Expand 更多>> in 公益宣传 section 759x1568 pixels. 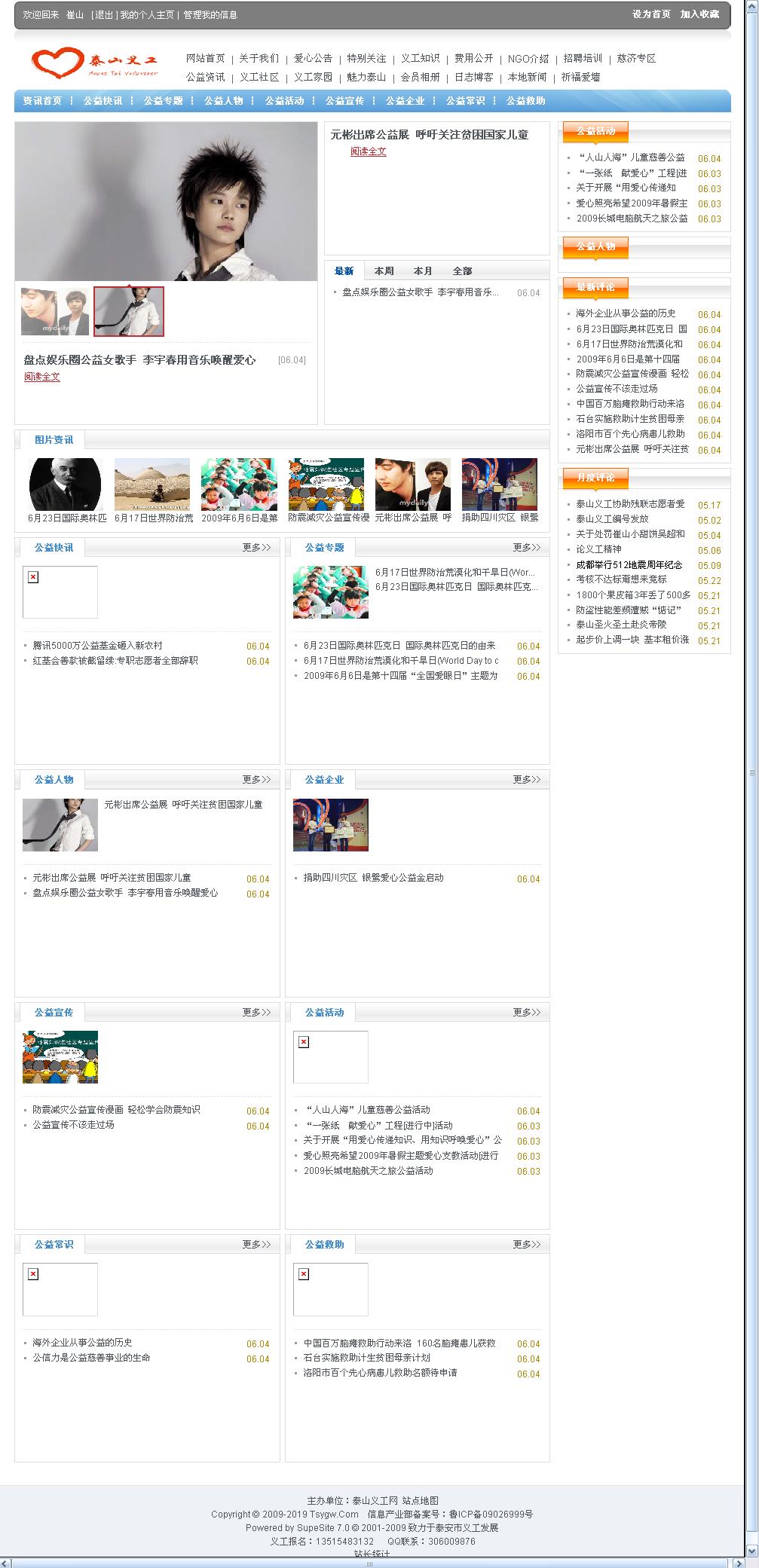pyautogui.click(x=256, y=1013)
